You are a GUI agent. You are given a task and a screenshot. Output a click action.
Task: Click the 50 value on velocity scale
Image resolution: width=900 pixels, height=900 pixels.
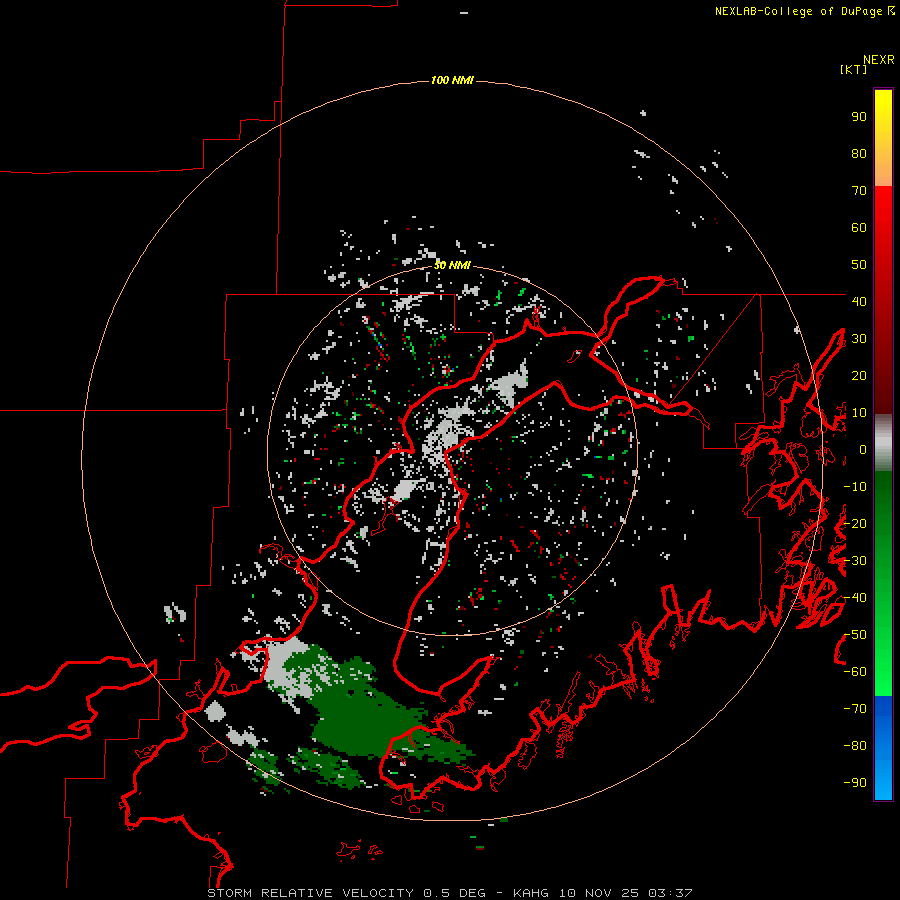click(x=859, y=265)
